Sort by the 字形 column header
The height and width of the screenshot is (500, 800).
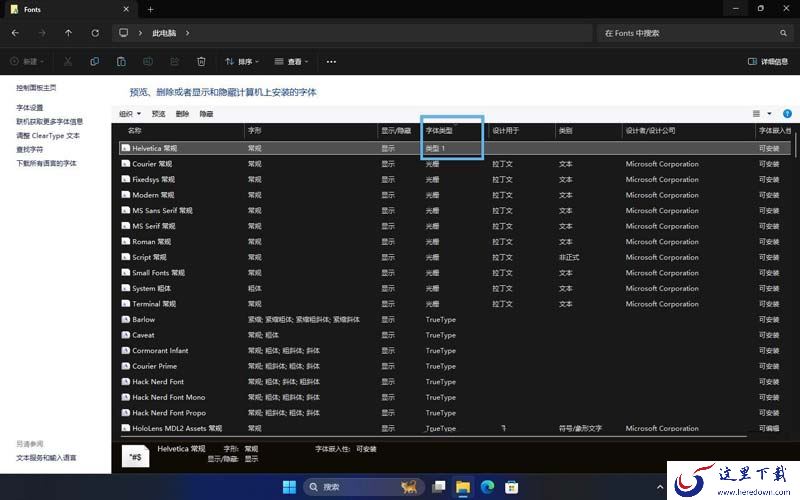[255, 131]
